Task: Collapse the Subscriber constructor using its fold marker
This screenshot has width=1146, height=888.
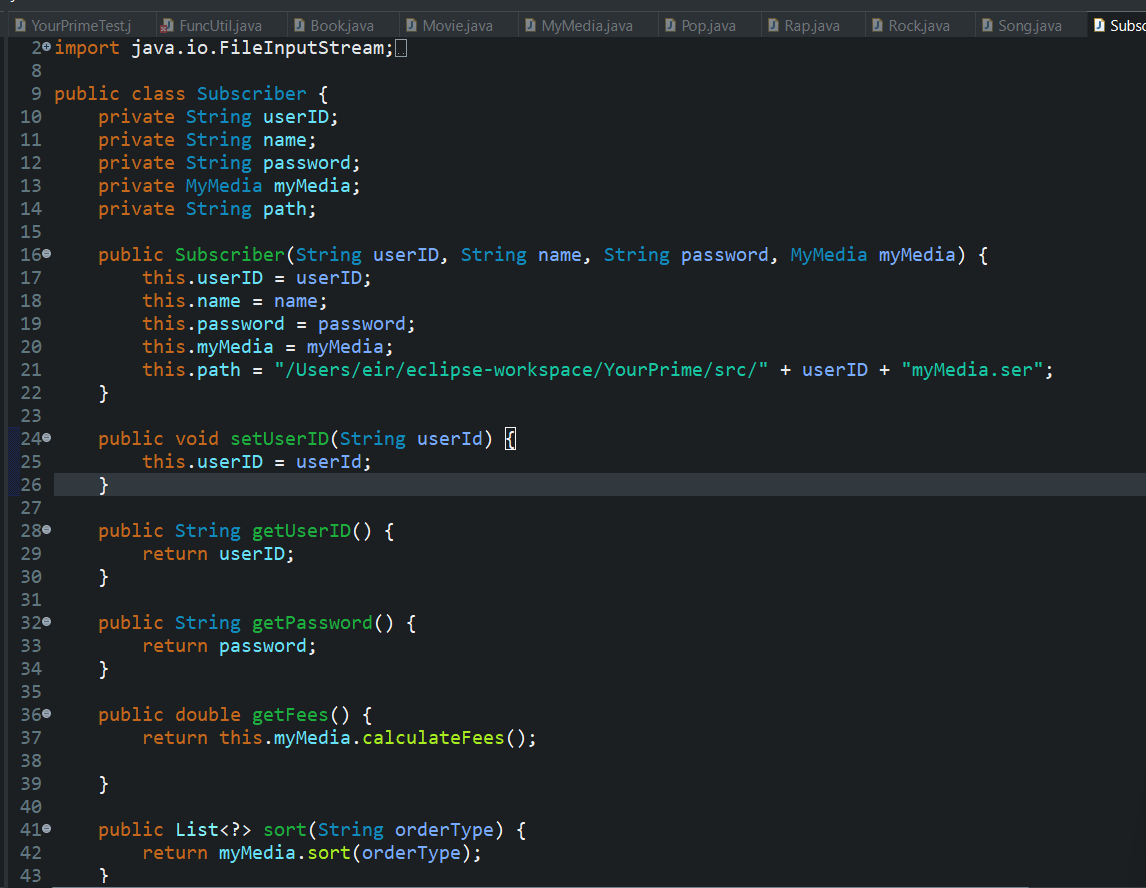Action: [x=45, y=254]
